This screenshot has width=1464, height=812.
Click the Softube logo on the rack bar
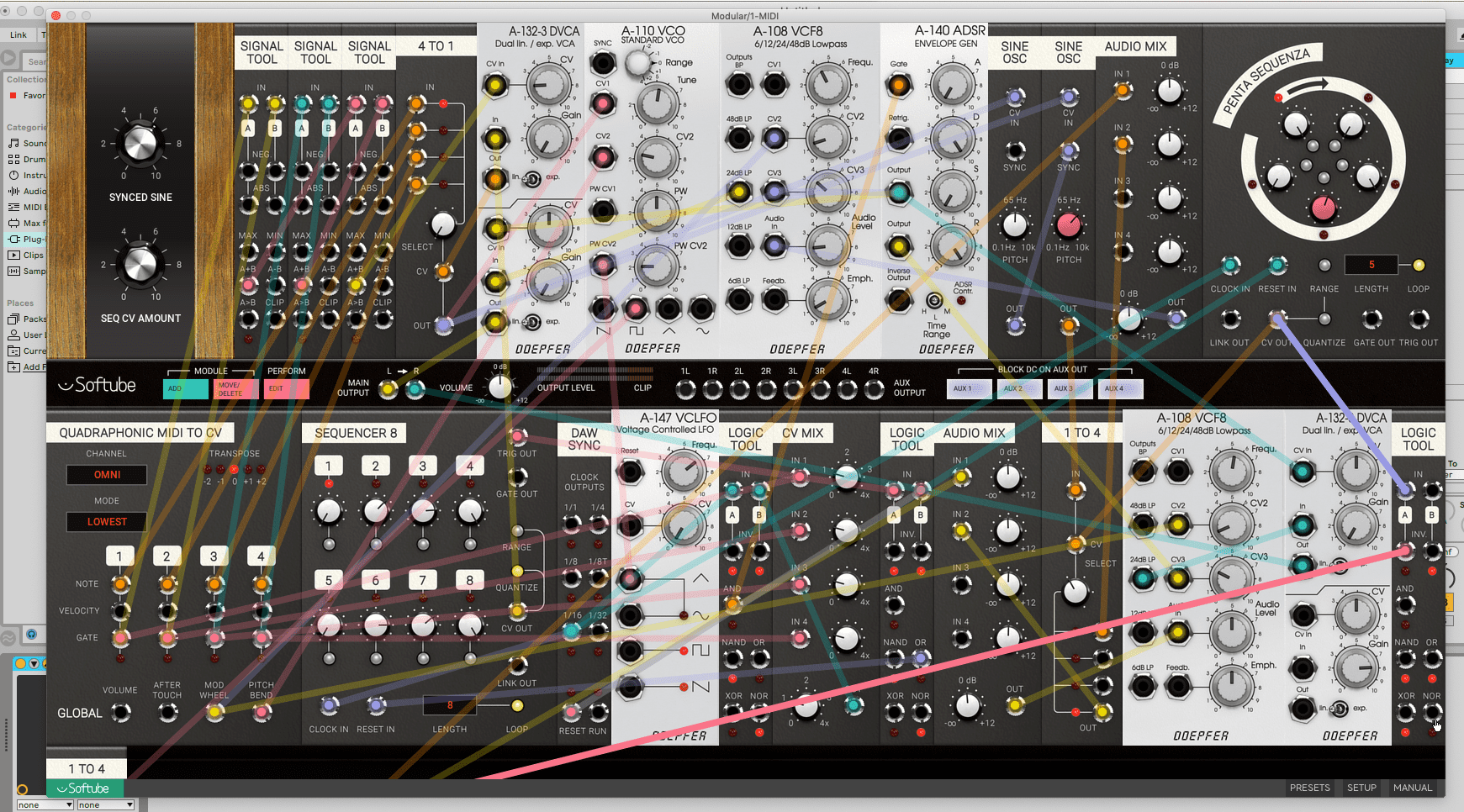point(97,386)
